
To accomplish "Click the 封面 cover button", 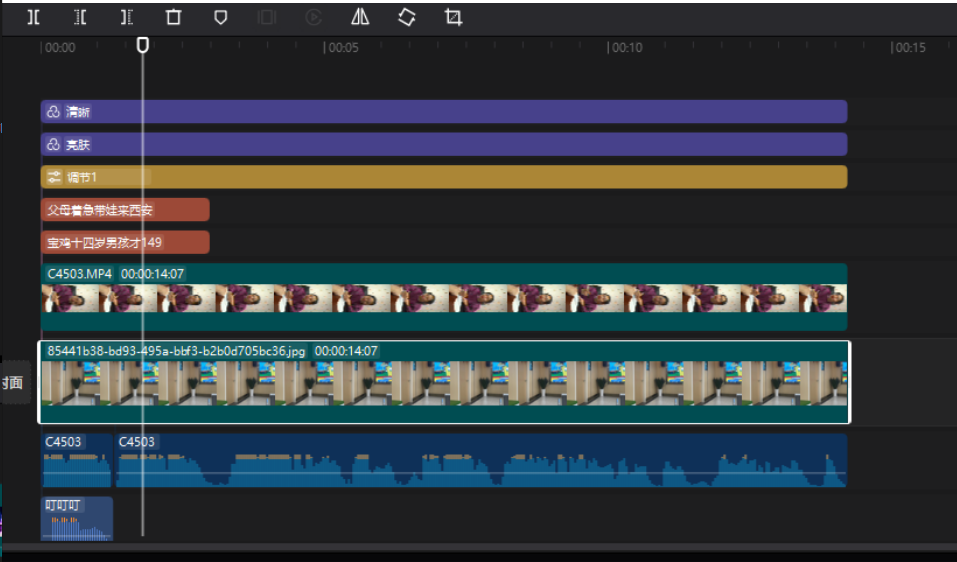I will coord(13,382).
